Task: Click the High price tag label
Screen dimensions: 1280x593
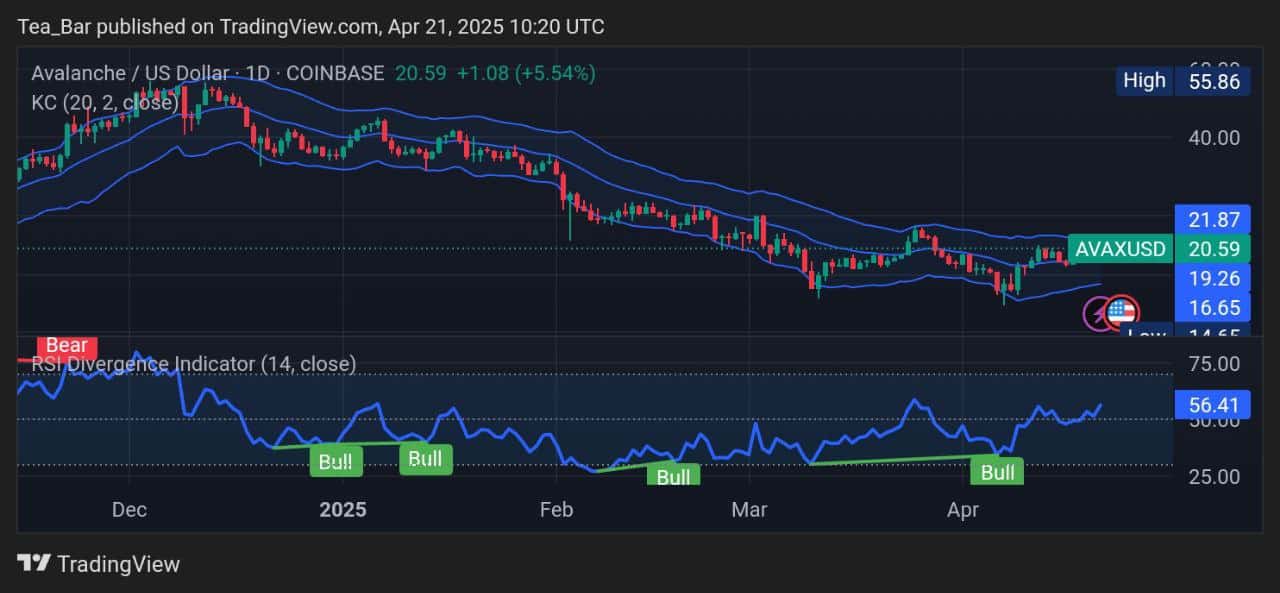Action: pyautogui.click(x=1144, y=81)
